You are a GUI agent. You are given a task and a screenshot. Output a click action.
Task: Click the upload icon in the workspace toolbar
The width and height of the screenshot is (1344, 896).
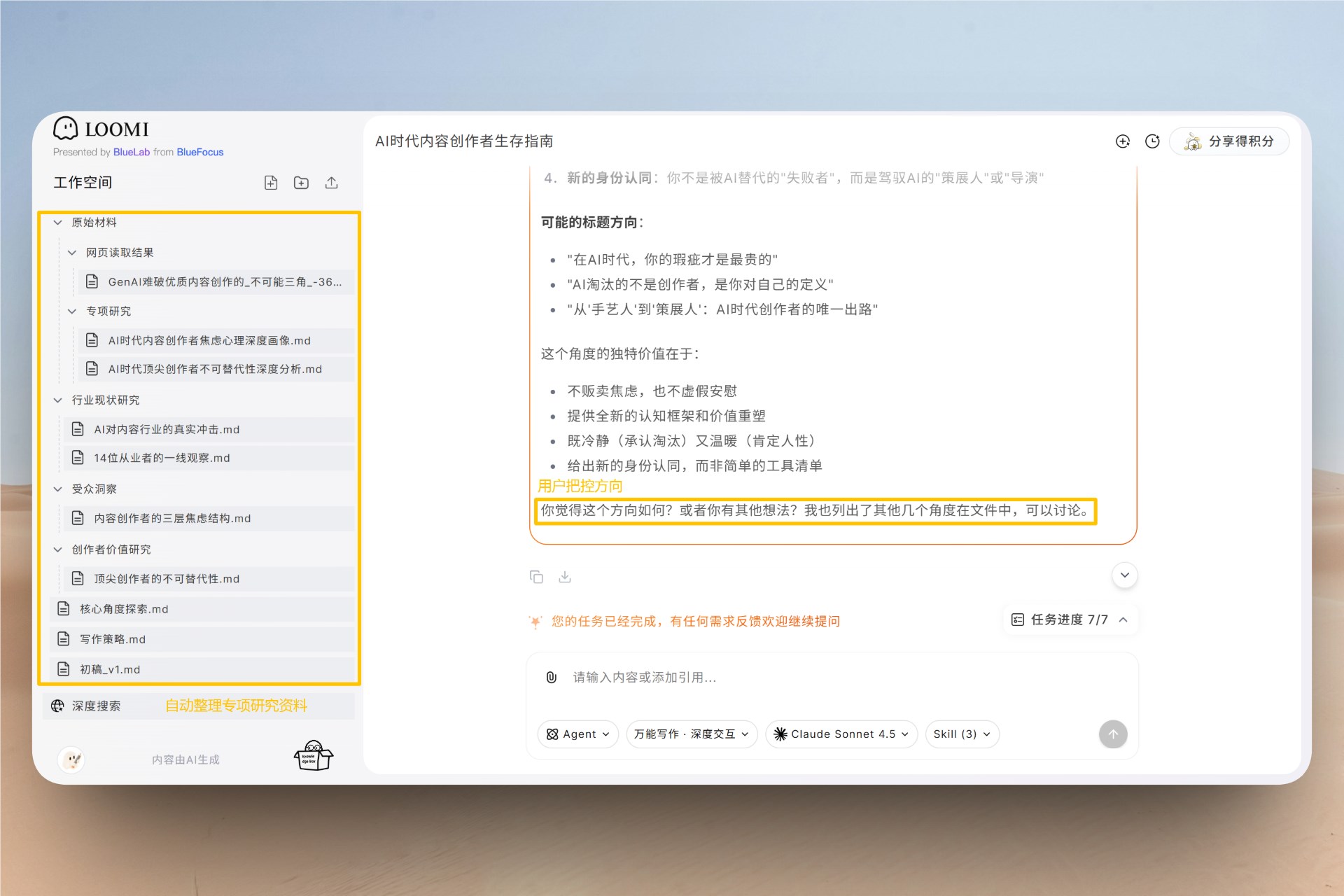pyautogui.click(x=331, y=183)
